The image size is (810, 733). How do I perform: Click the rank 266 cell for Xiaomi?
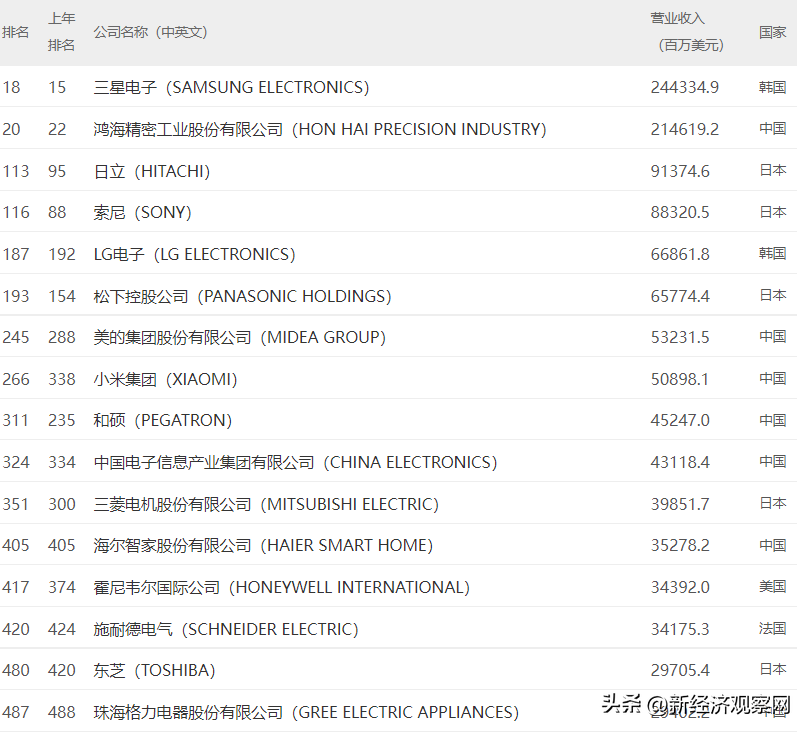[15, 379]
